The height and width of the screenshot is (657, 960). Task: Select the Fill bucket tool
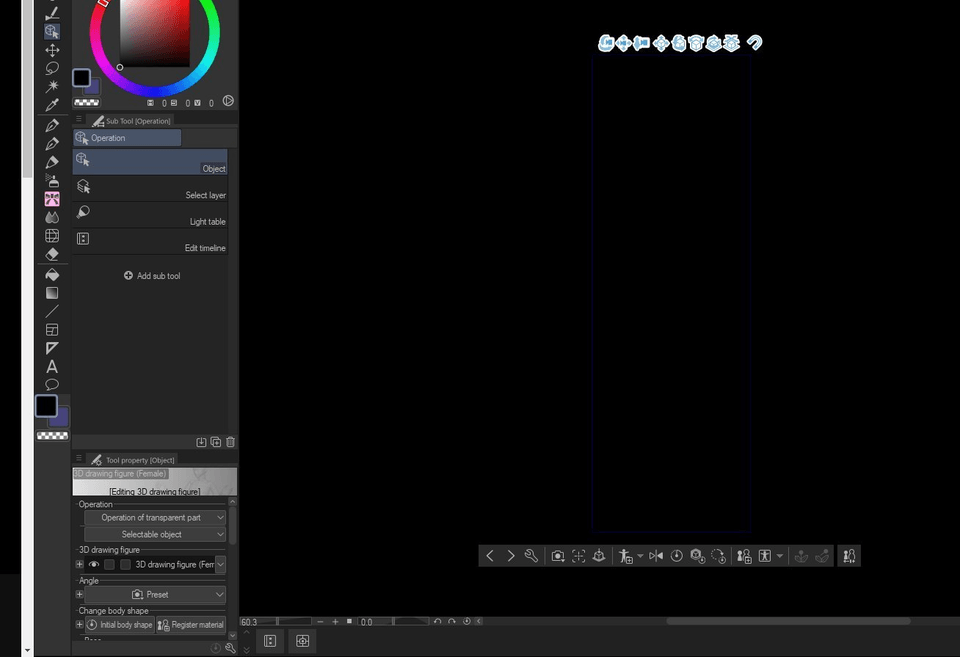click(x=52, y=275)
